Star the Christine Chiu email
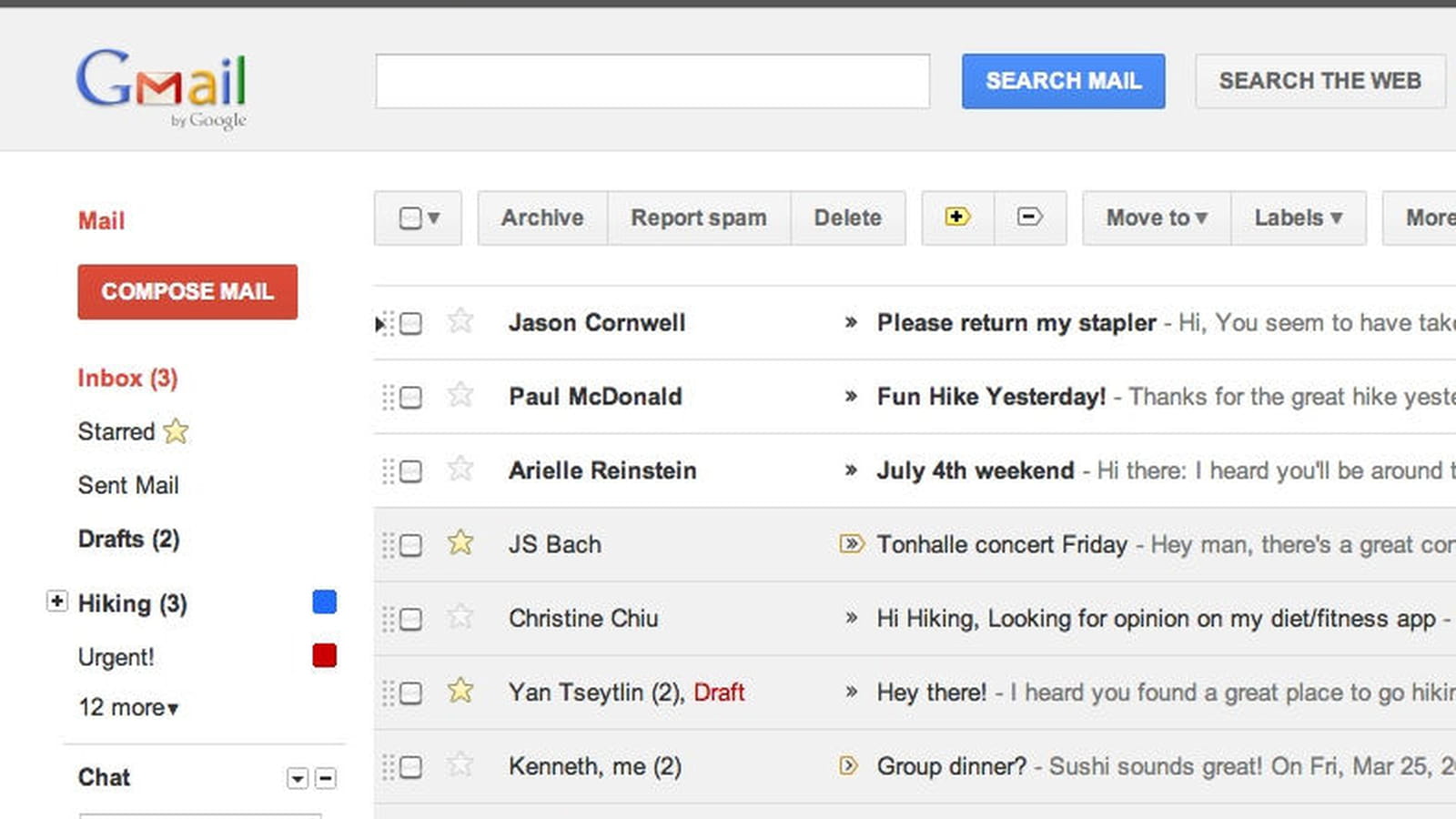Screen dimensions: 1456x819 (x=460, y=616)
